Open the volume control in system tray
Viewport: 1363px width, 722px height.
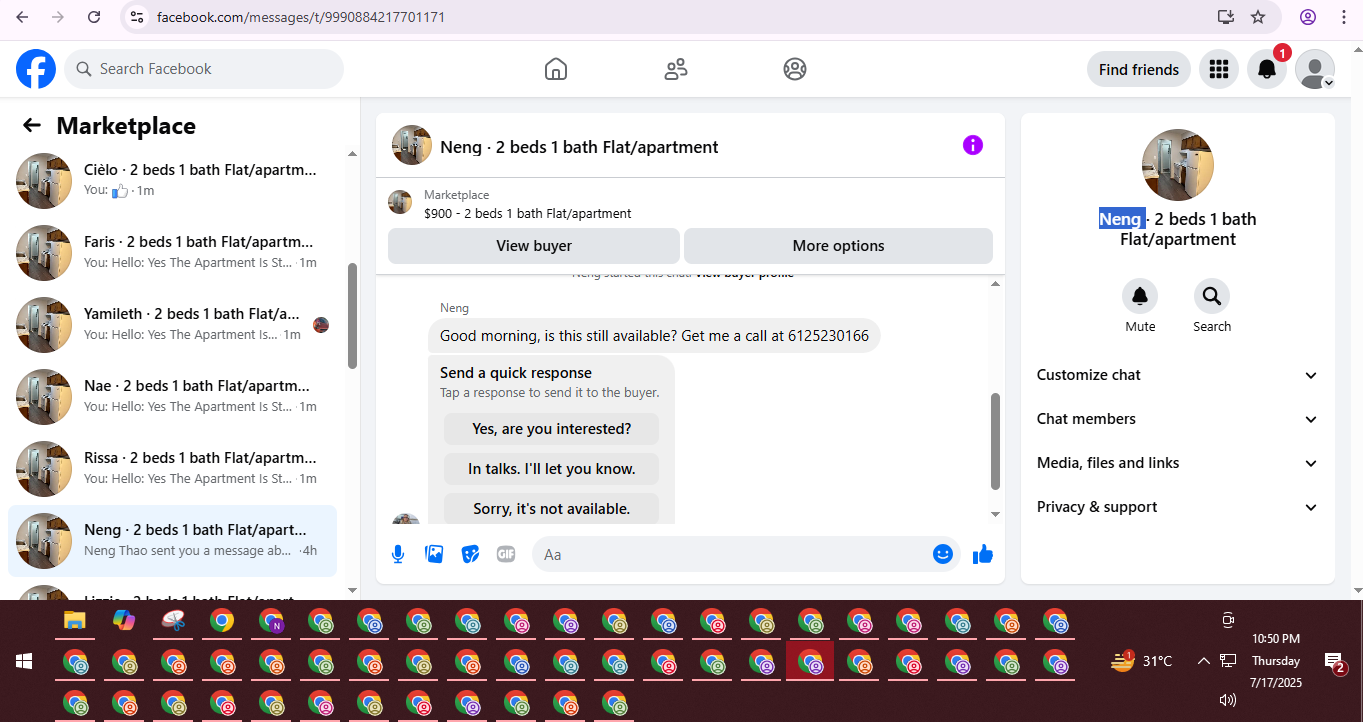click(x=1228, y=700)
